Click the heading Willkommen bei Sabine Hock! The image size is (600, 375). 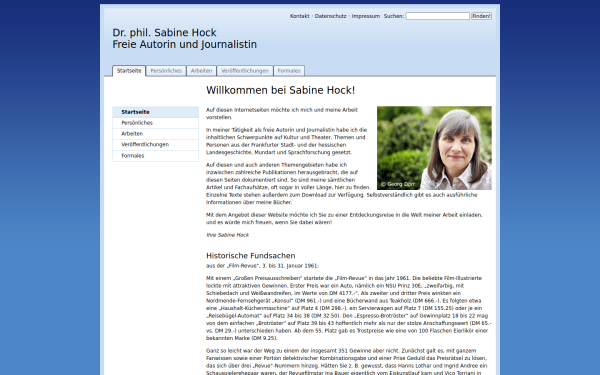pyautogui.click(x=280, y=90)
